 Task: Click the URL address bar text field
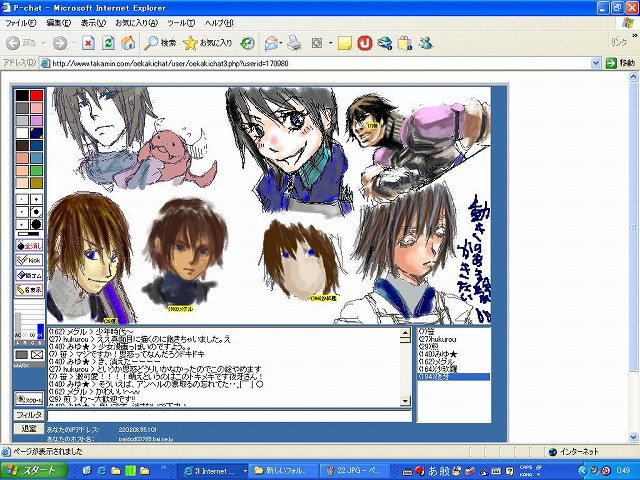click(x=316, y=63)
